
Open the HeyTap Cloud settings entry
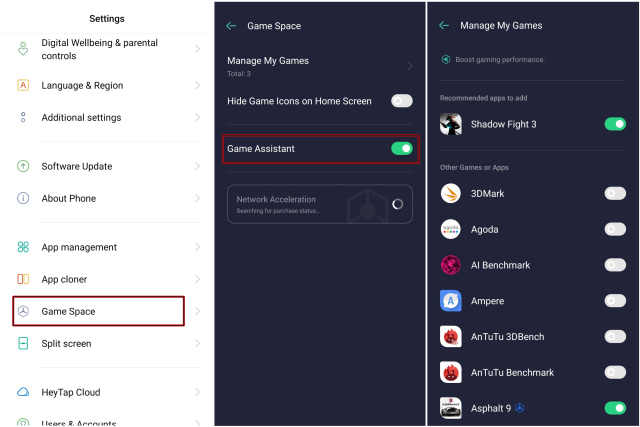(x=107, y=392)
